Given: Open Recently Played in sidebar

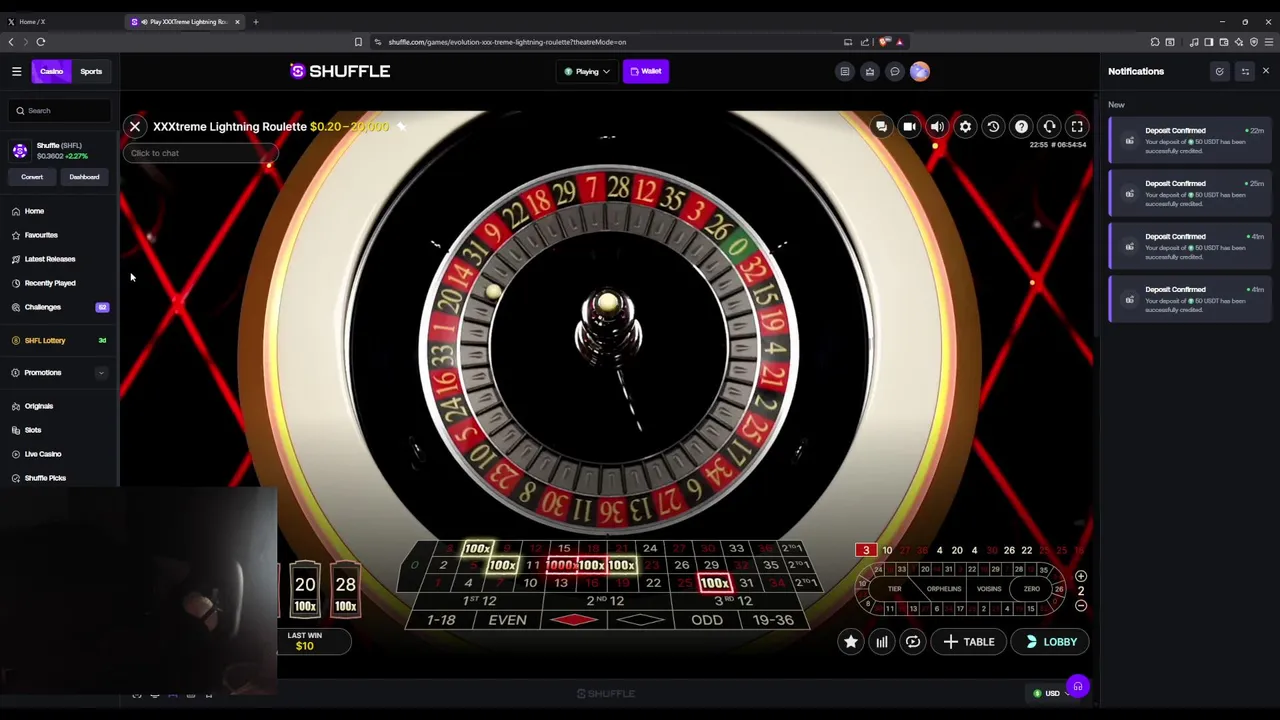Looking at the screenshot, I should [50, 283].
